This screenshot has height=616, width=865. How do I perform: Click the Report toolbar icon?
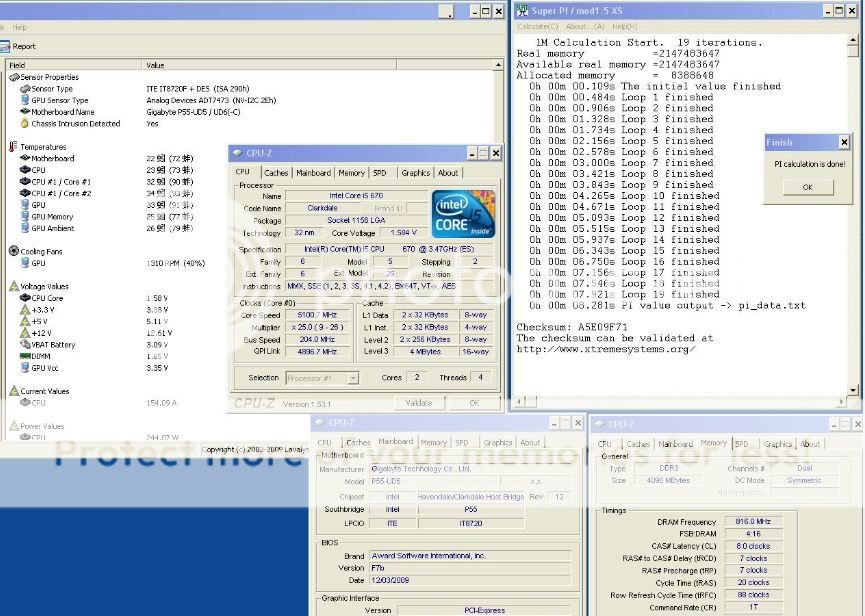tap(4, 47)
